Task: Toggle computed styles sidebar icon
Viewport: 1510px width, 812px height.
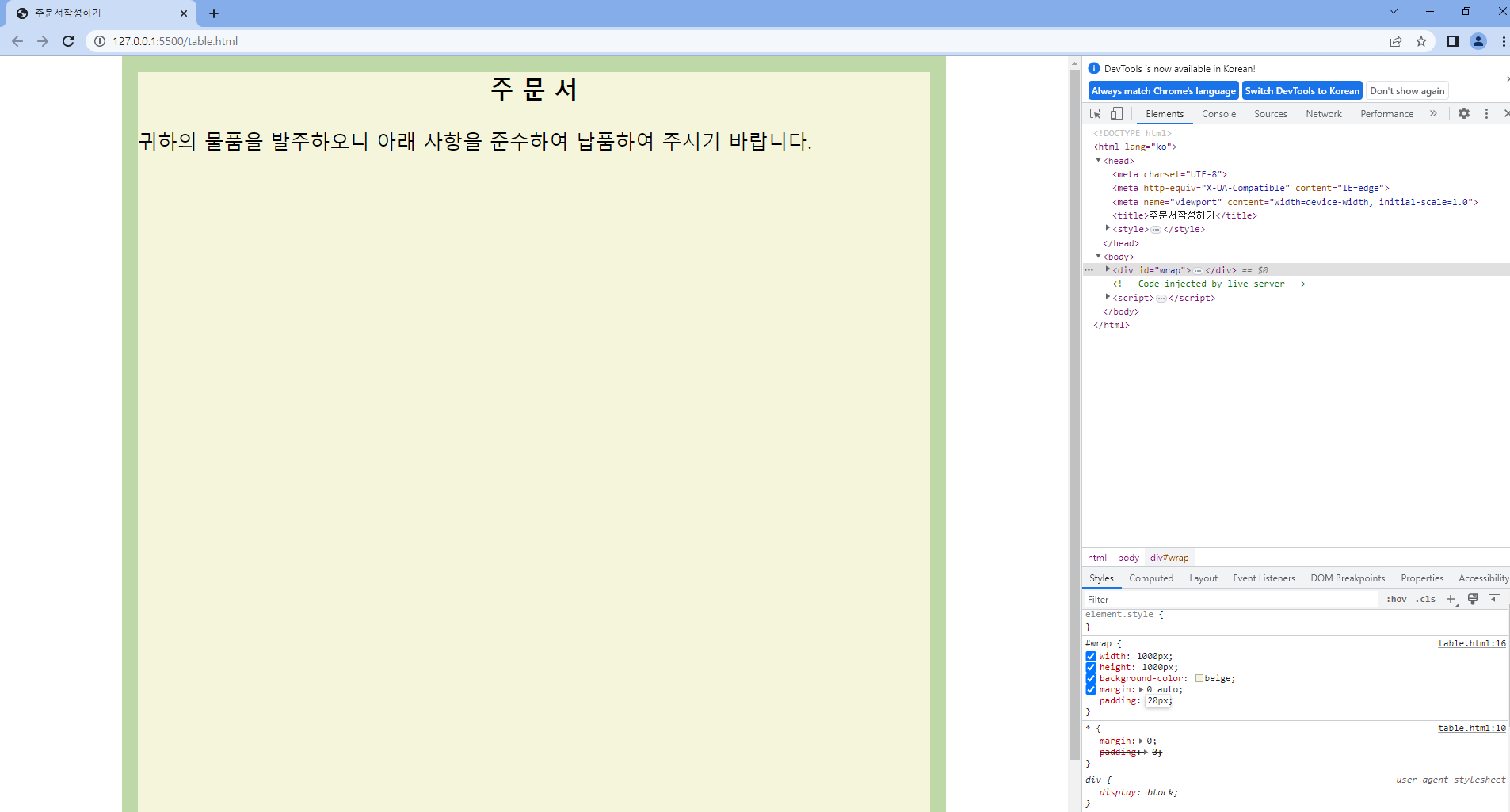Action: pyautogui.click(x=1494, y=600)
